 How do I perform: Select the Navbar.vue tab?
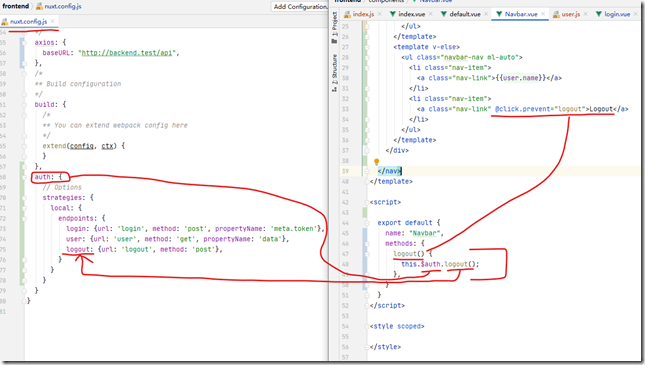(x=521, y=14)
